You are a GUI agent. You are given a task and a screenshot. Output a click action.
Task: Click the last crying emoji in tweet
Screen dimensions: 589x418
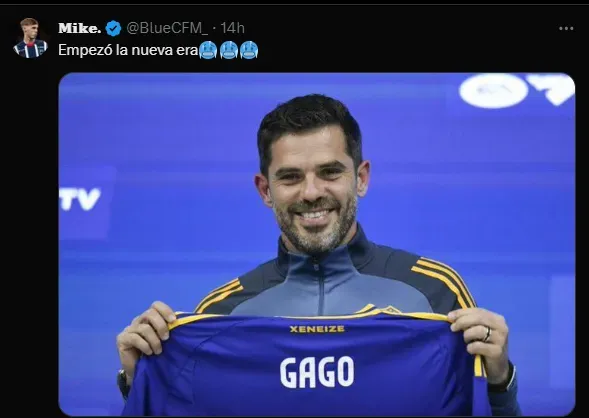(x=249, y=50)
